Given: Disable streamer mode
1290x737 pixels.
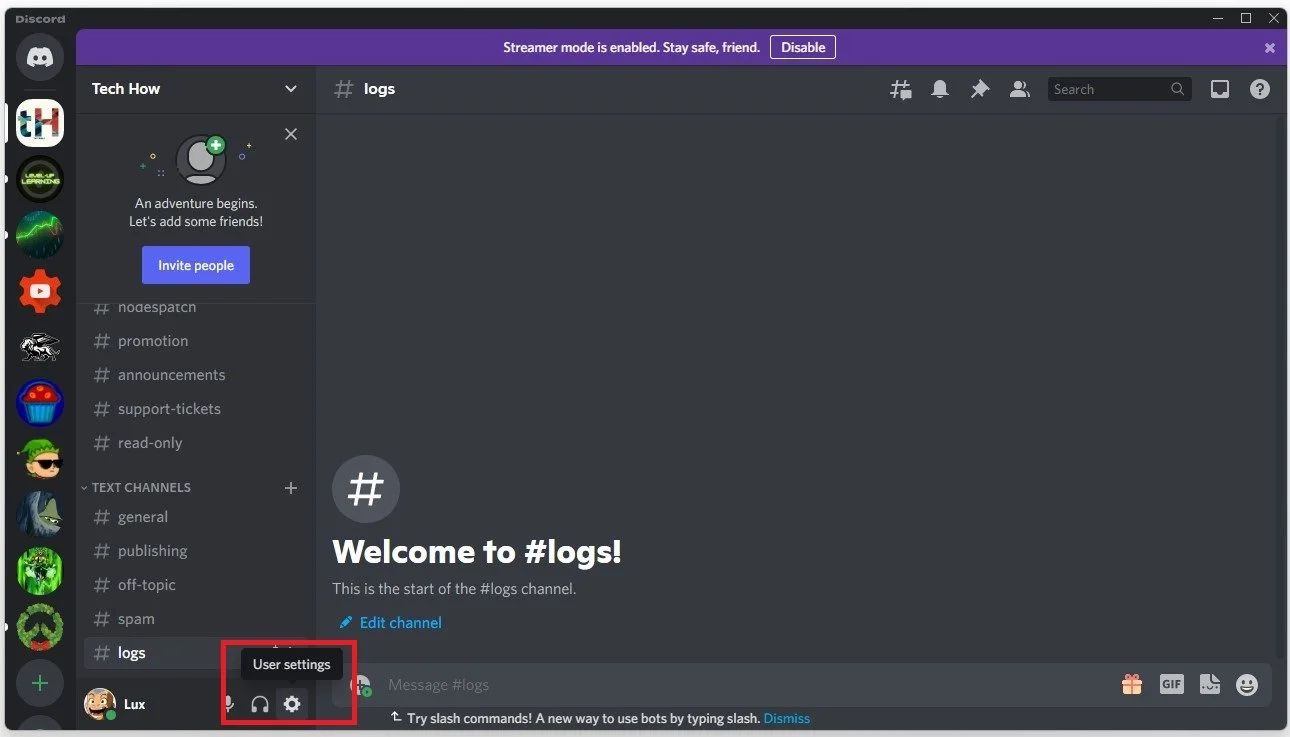Looking at the screenshot, I should [803, 47].
